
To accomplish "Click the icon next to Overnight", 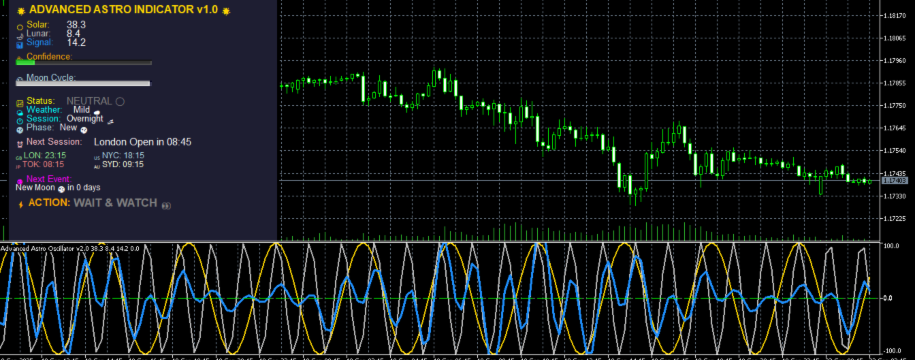I will pos(110,121).
